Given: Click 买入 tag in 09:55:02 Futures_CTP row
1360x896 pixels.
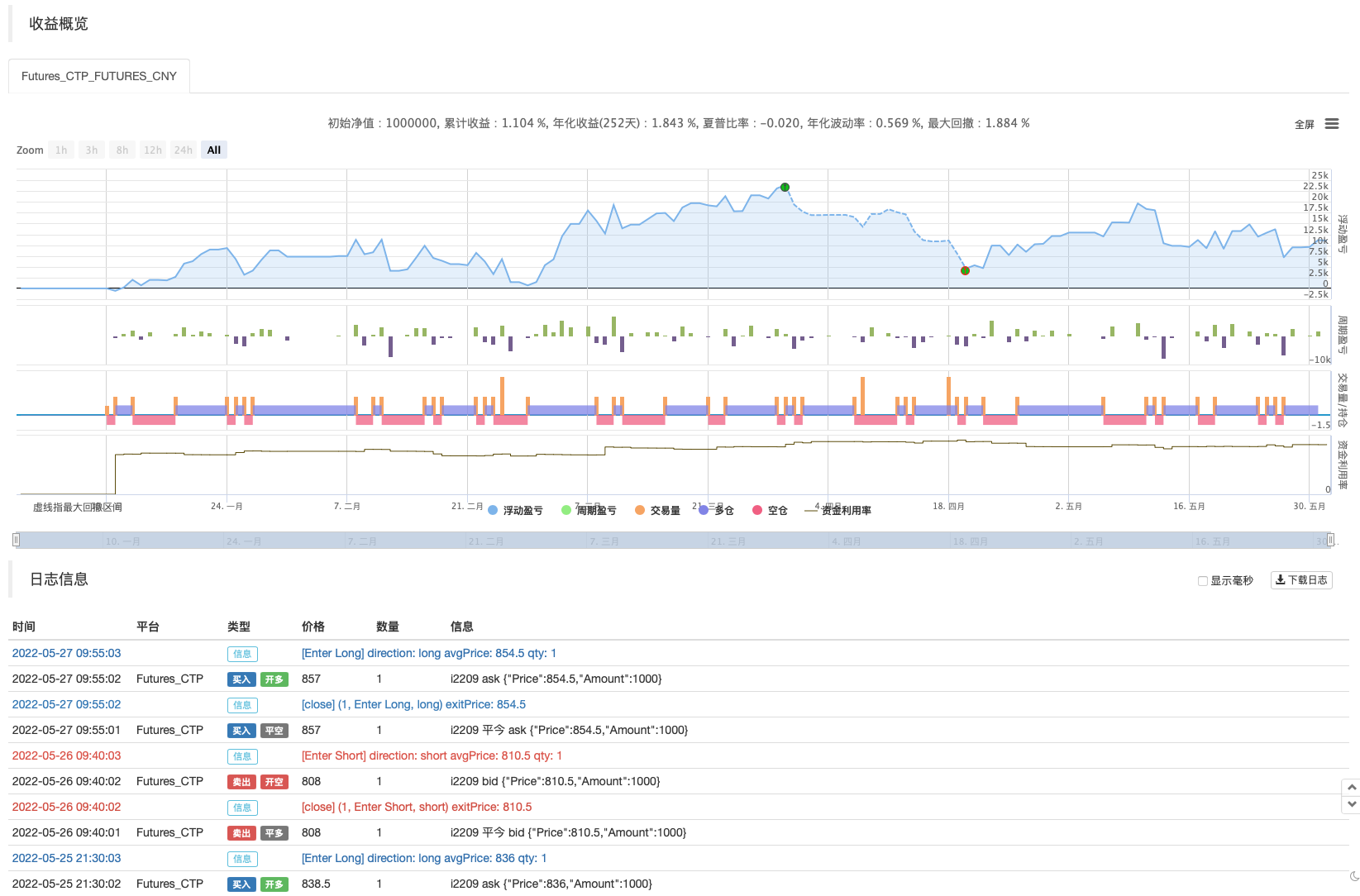Looking at the screenshot, I should (x=241, y=679).
